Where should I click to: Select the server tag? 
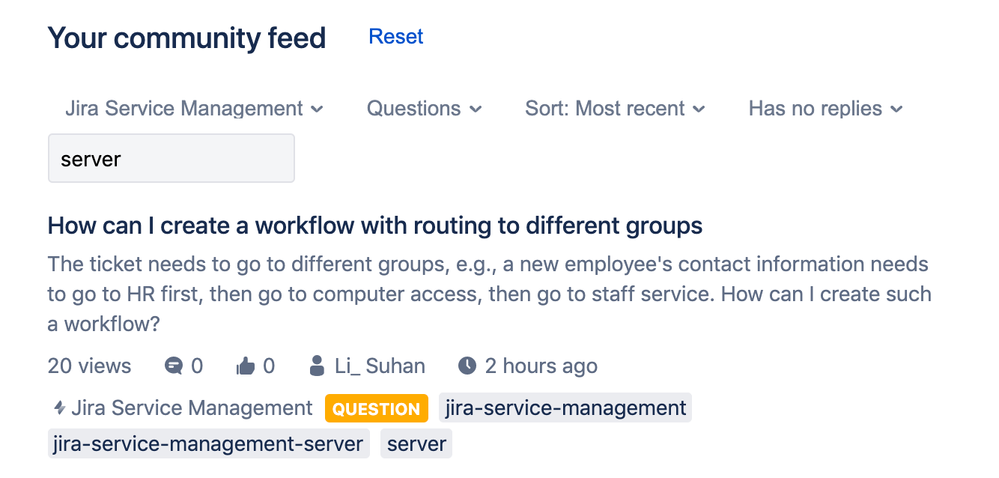click(417, 444)
